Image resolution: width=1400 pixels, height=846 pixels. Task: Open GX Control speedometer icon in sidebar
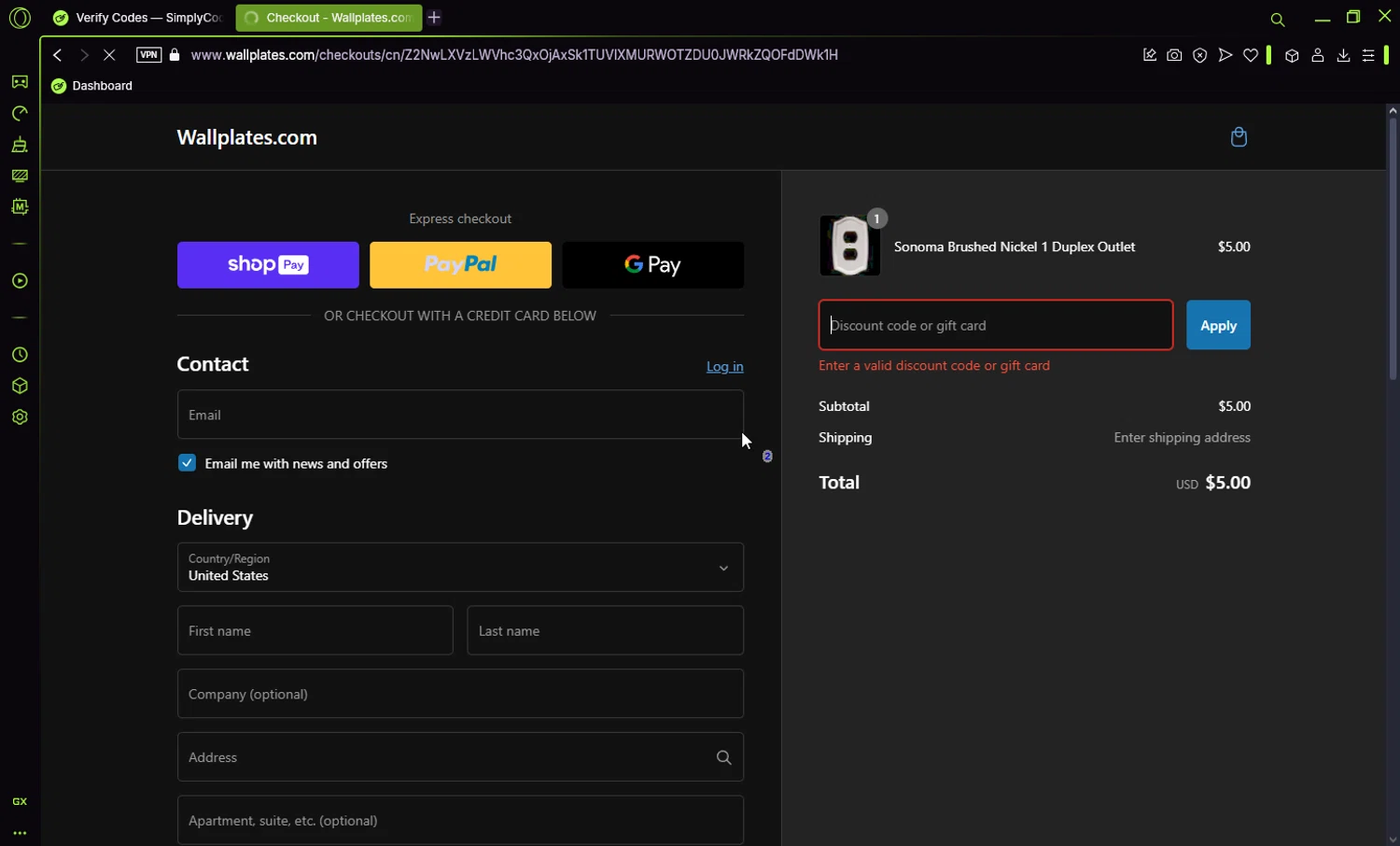20,113
